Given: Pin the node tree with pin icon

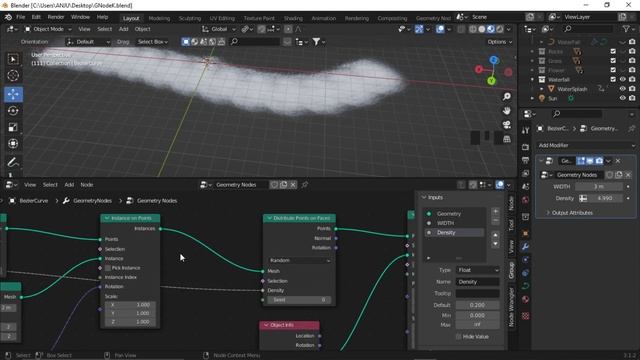Looking at the screenshot, I should pyautogui.click(x=304, y=185).
